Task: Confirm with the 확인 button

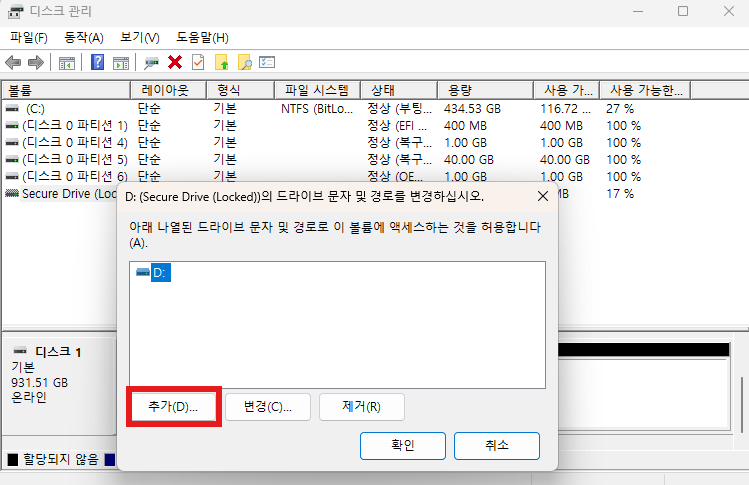Action: coord(403,445)
